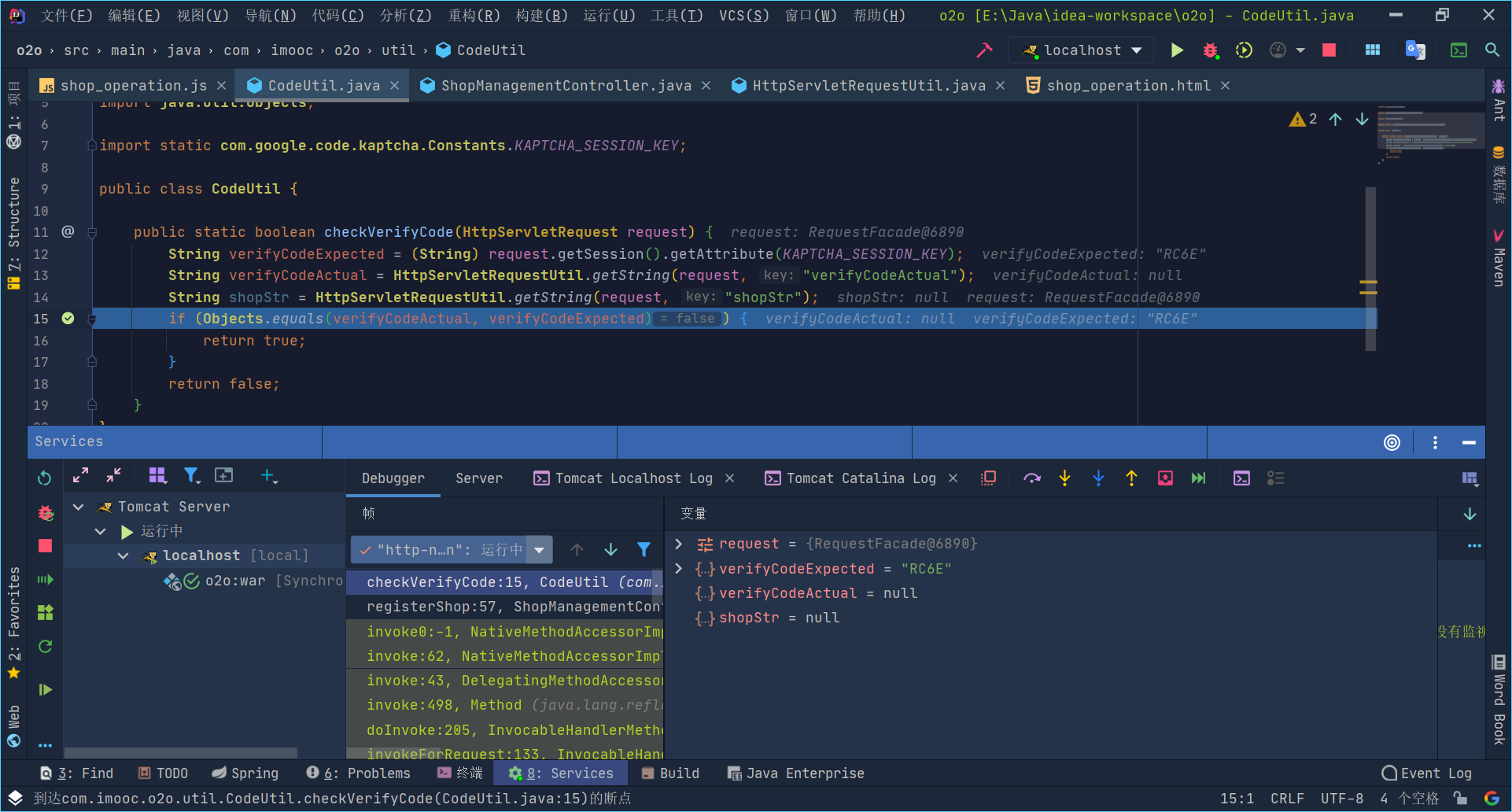Click UTF-8 encoding in status bar
This screenshot has height=812, width=1512.
tap(1342, 798)
